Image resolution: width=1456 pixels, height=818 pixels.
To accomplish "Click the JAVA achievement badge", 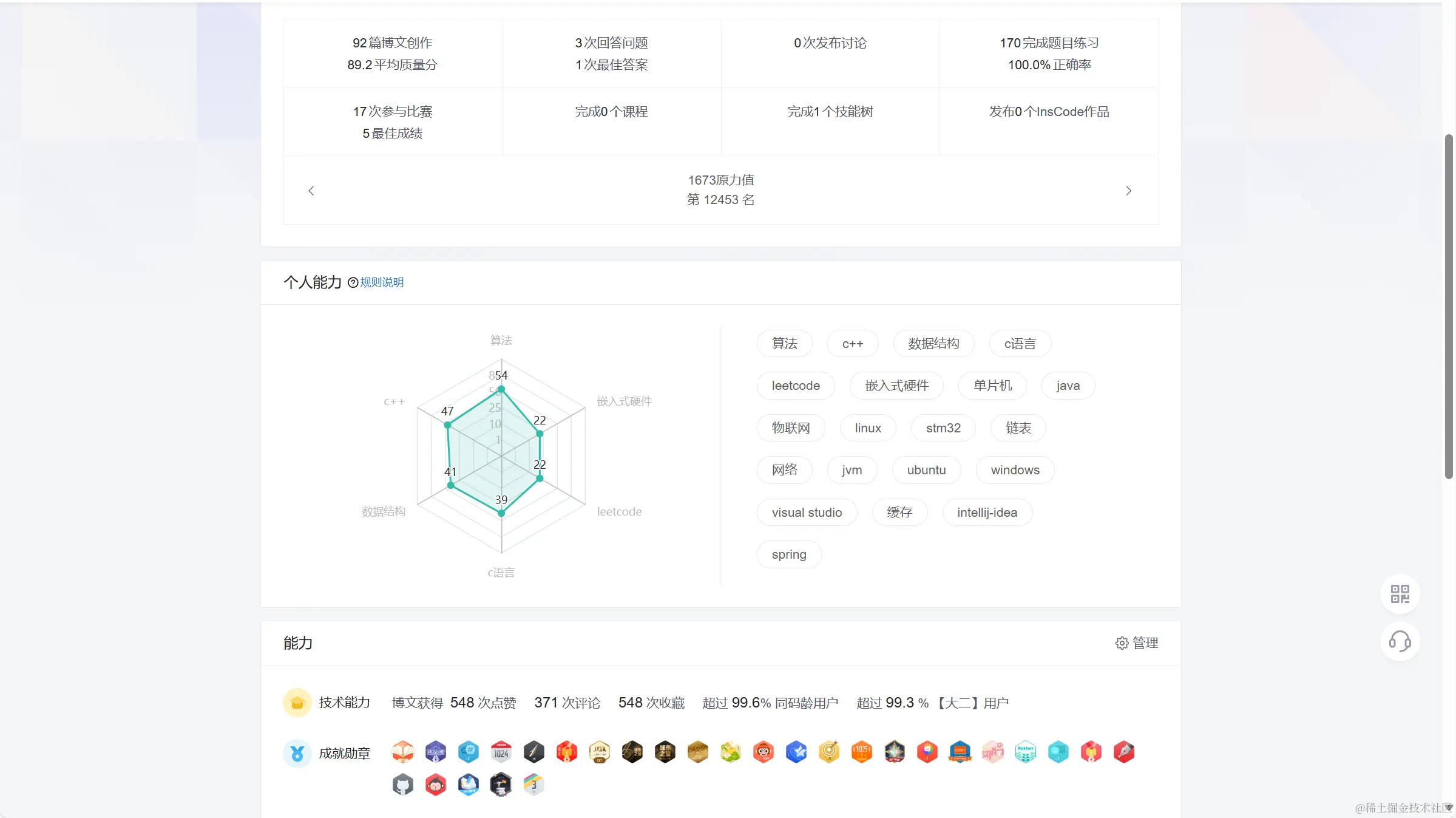I will pyautogui.click(x=599, y=752).
